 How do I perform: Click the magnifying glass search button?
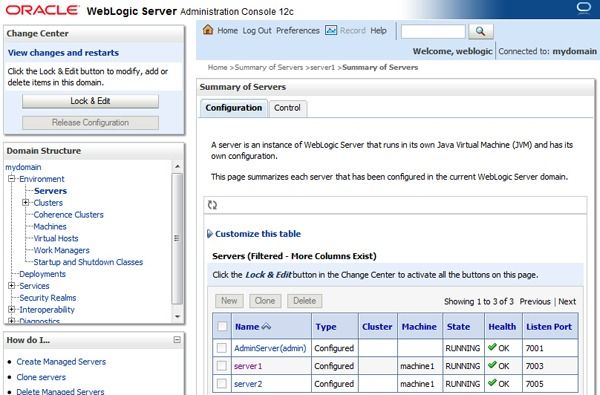click(481, 31)
